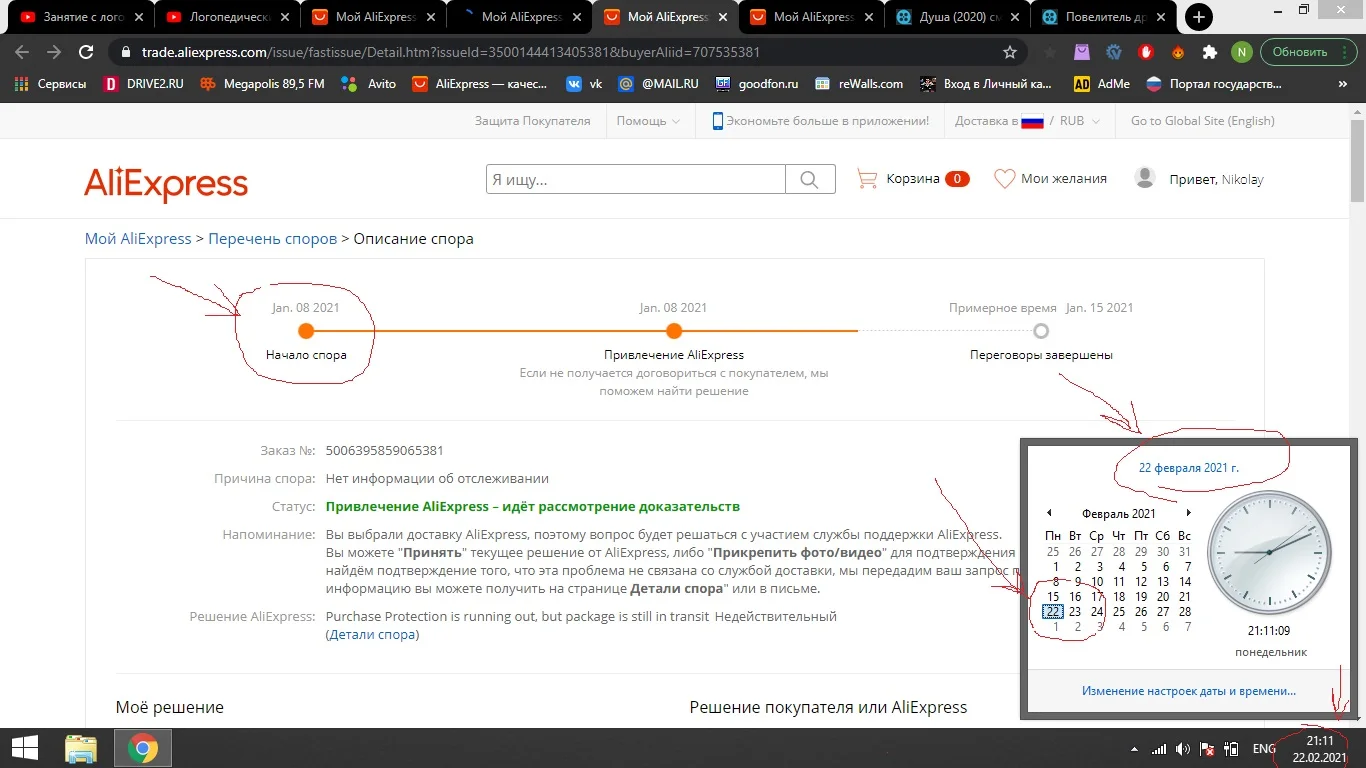Screen dimensions: 1366x768
Task: Open the Детали спора link in parentheses
Action: coord(372,635)
